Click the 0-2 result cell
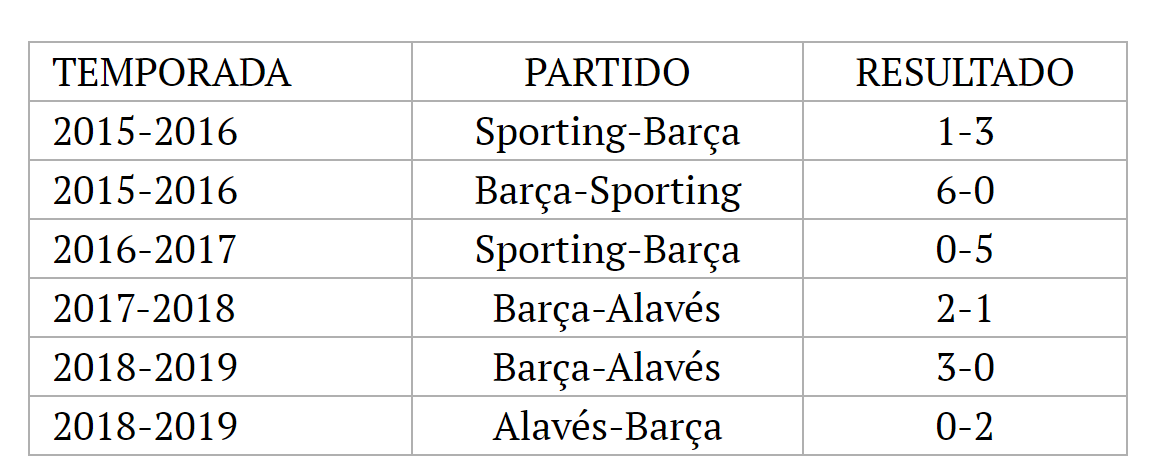1175x470 pixels. 965,427
